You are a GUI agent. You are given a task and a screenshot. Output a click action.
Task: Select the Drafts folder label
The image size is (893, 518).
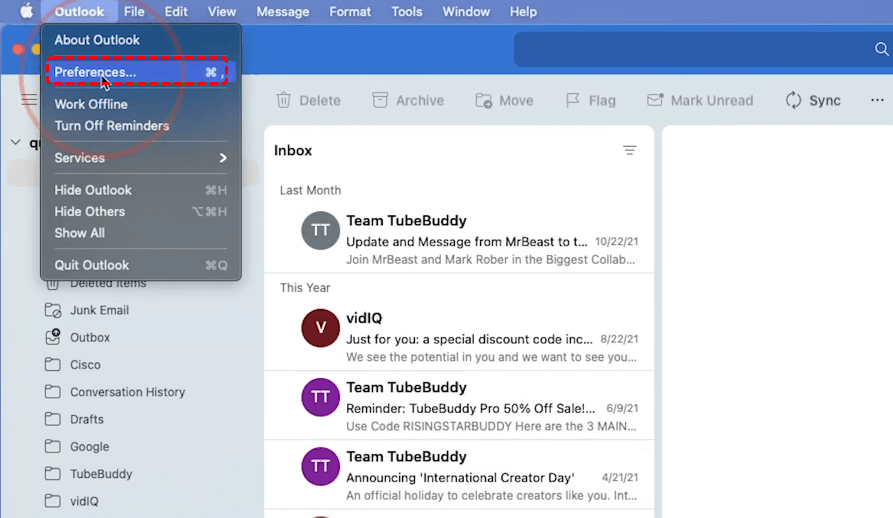click(87, 420)
